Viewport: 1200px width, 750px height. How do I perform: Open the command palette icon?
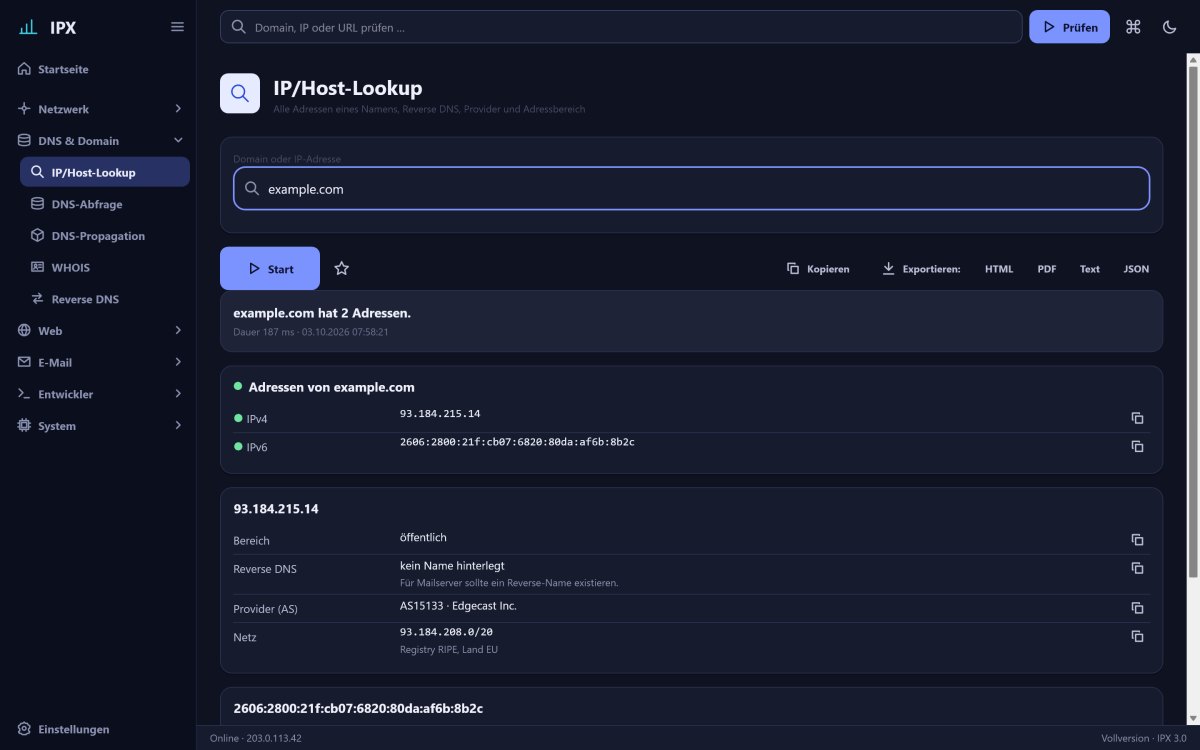point(1133,27)
